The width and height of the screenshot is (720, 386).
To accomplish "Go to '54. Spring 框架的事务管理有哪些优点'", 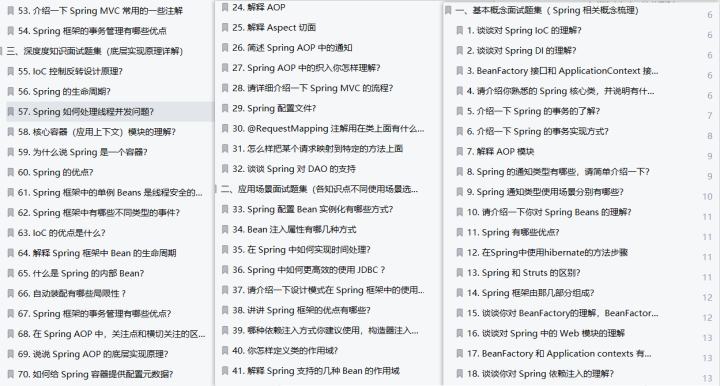I will tap(92, 31).
